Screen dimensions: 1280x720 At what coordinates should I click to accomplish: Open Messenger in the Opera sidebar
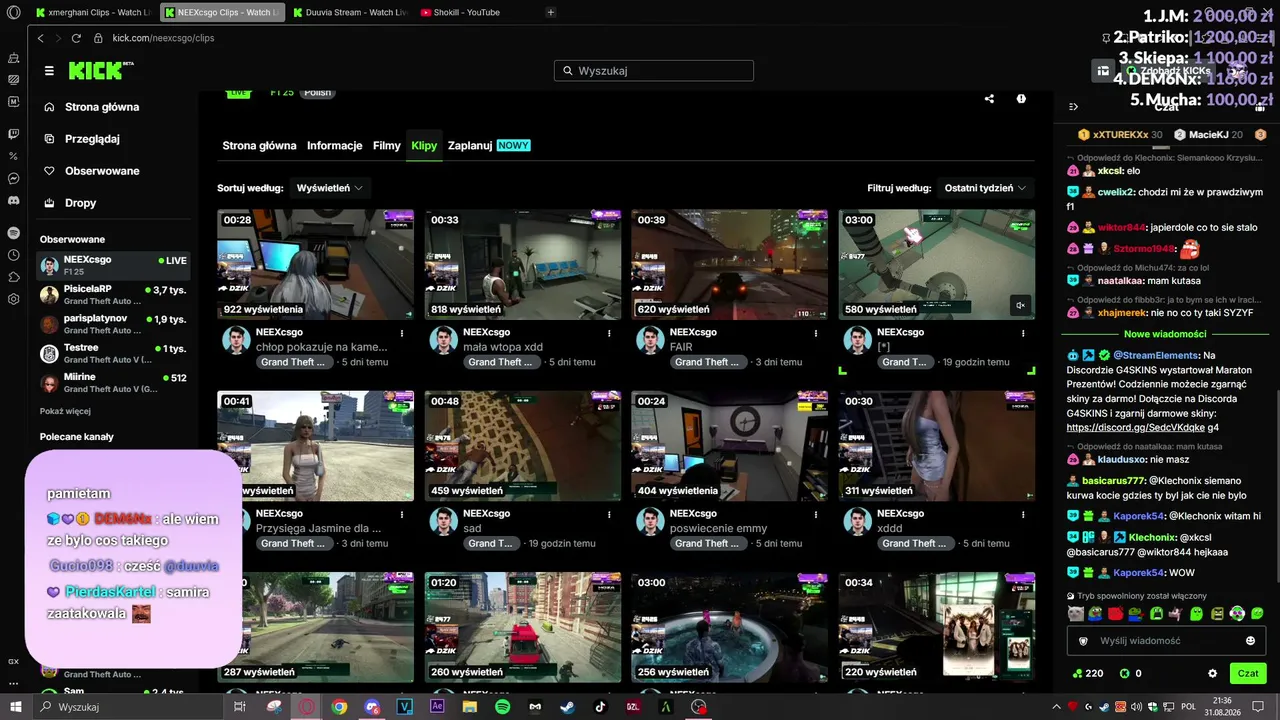point(14,178)
